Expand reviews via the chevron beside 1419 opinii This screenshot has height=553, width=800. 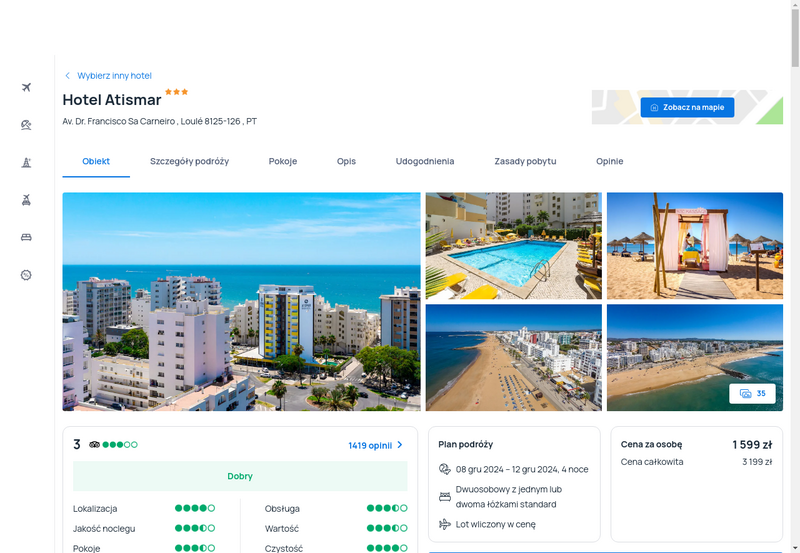(400, 445)
